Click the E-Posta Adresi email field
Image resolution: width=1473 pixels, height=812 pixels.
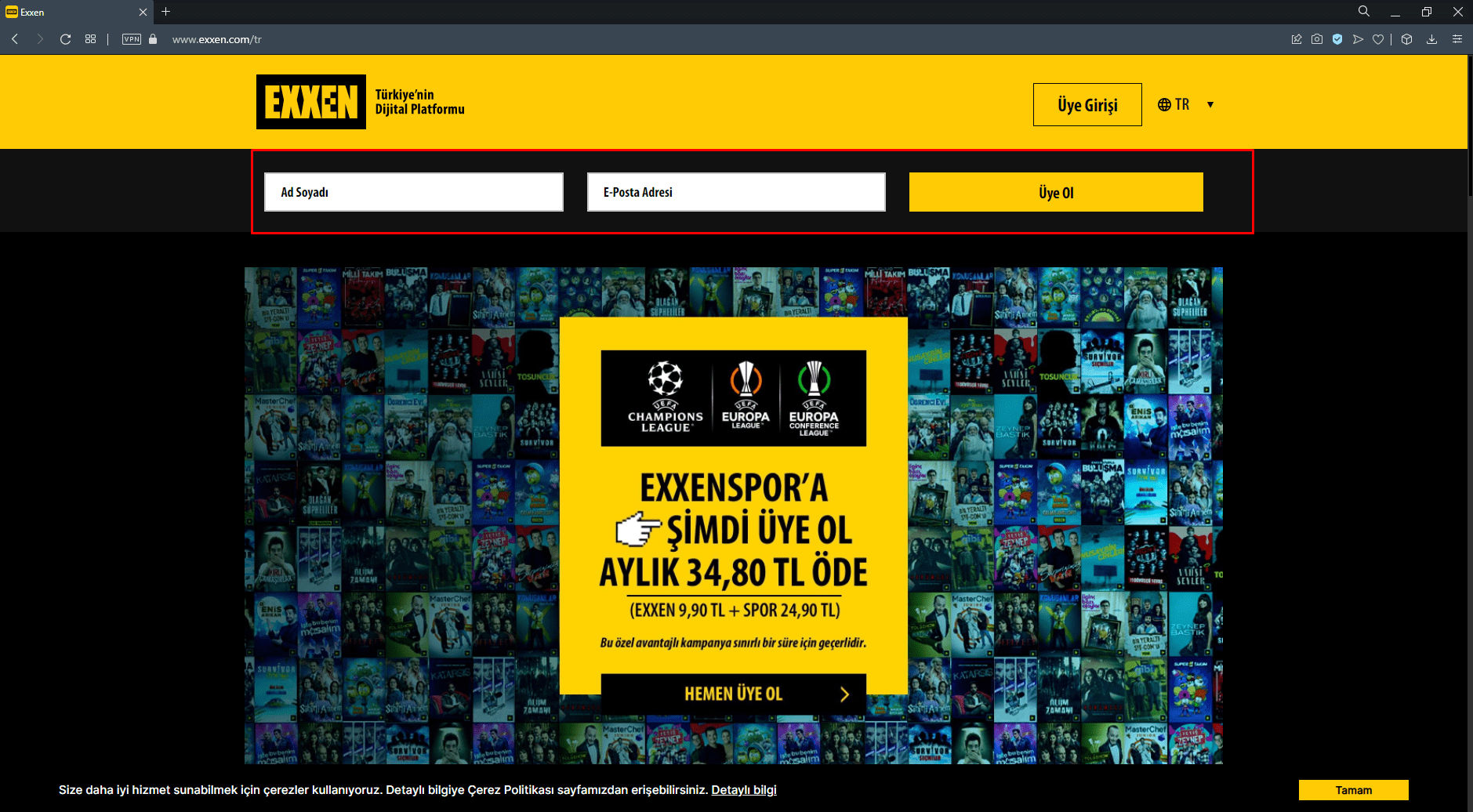point(736,192)
